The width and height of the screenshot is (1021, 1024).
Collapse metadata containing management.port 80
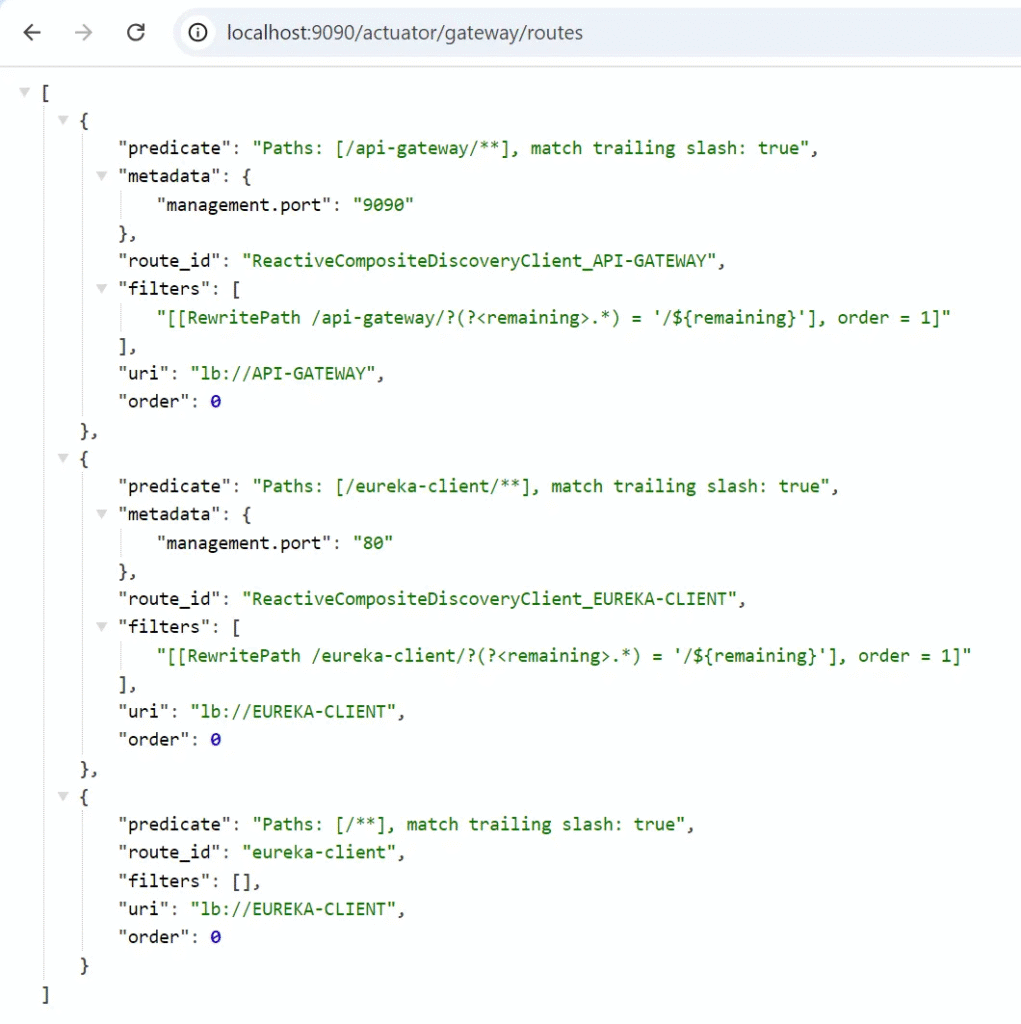102,514
